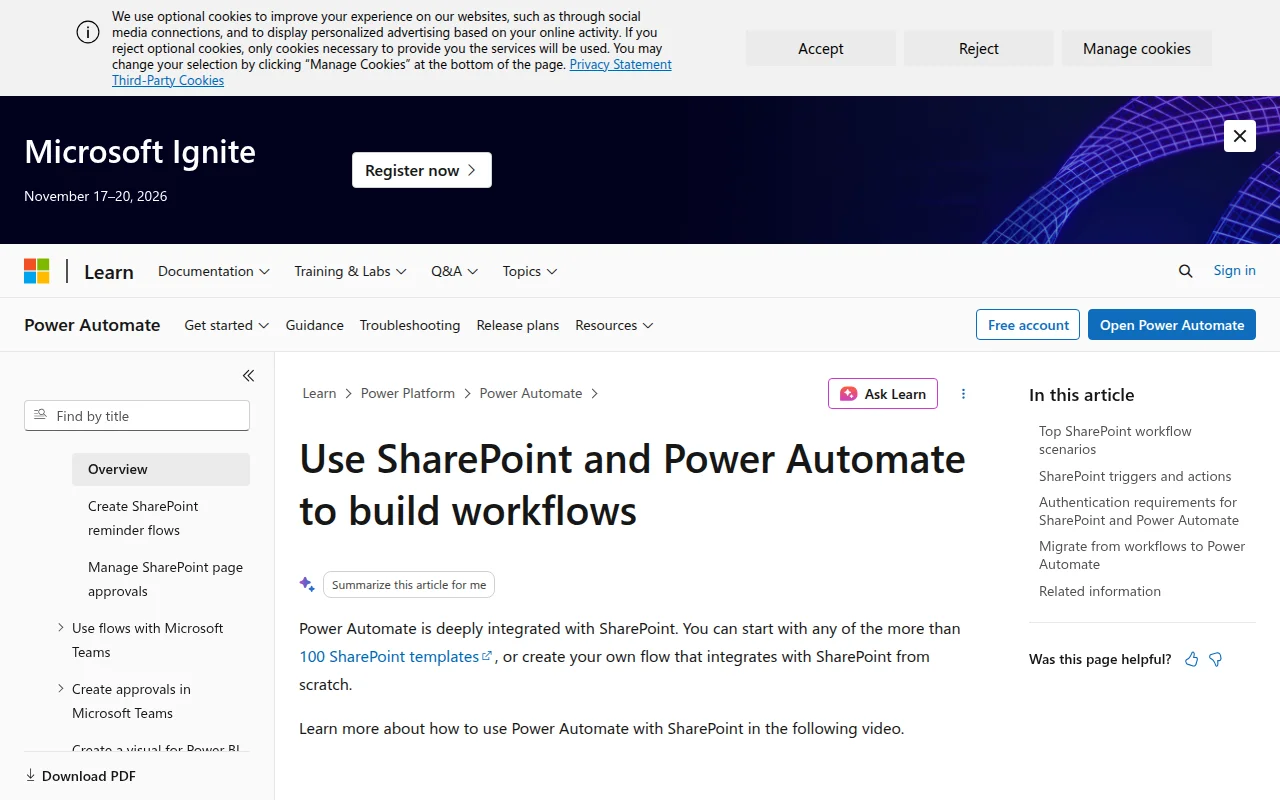The image size is (1280, 800).
Task: Click the Free account button
Action: pyautogui.click(x=1028, y=325)
